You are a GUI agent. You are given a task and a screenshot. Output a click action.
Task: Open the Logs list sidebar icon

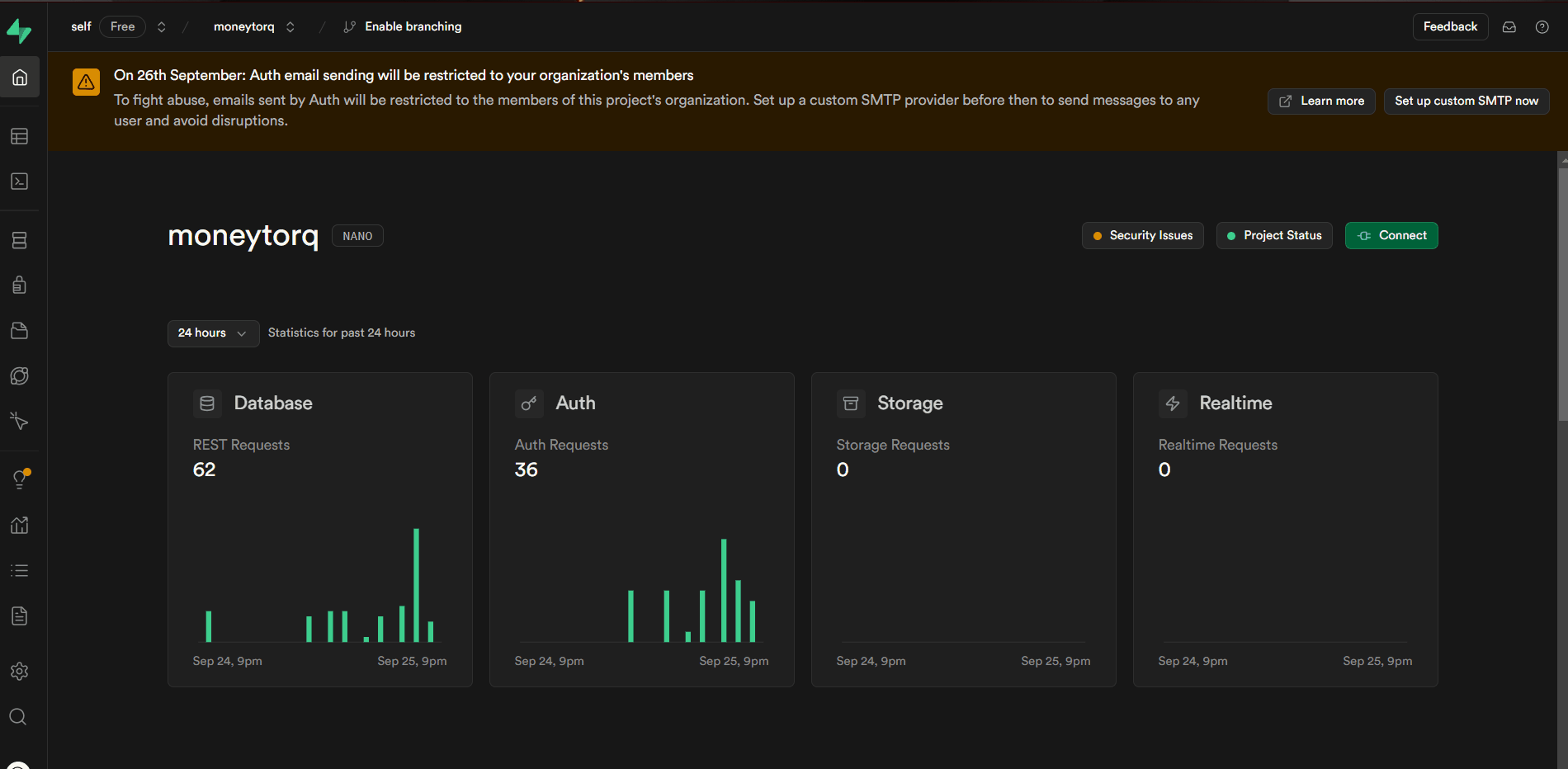[20, 571]
